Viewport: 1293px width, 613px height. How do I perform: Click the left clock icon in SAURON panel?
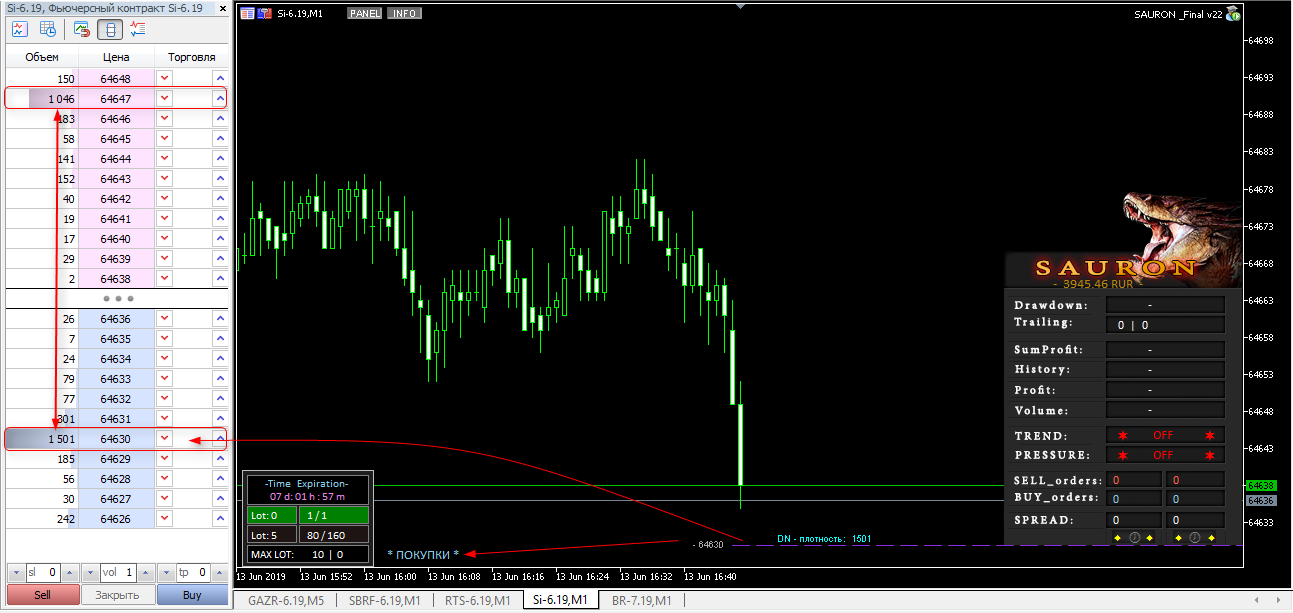(1135, 537)
